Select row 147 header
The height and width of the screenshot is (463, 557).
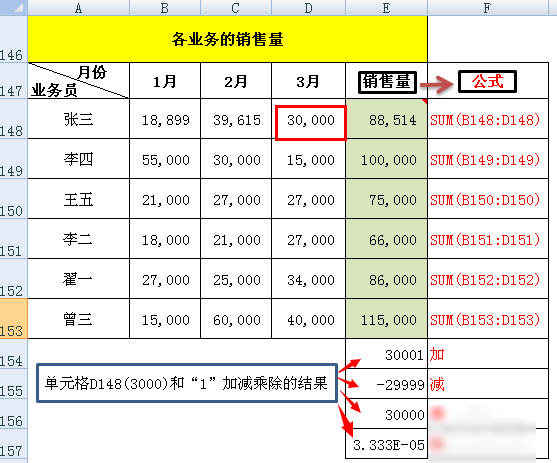pyautogui.click(x=13, y=81)
